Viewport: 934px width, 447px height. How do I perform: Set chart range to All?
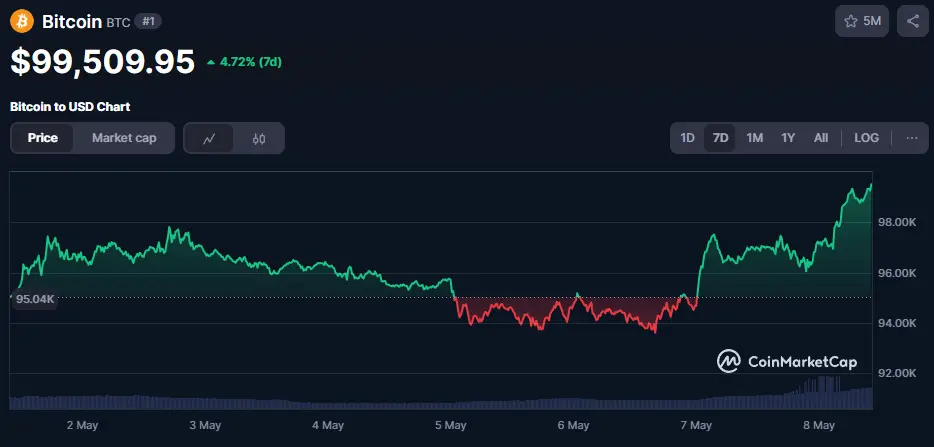(821, 138)
